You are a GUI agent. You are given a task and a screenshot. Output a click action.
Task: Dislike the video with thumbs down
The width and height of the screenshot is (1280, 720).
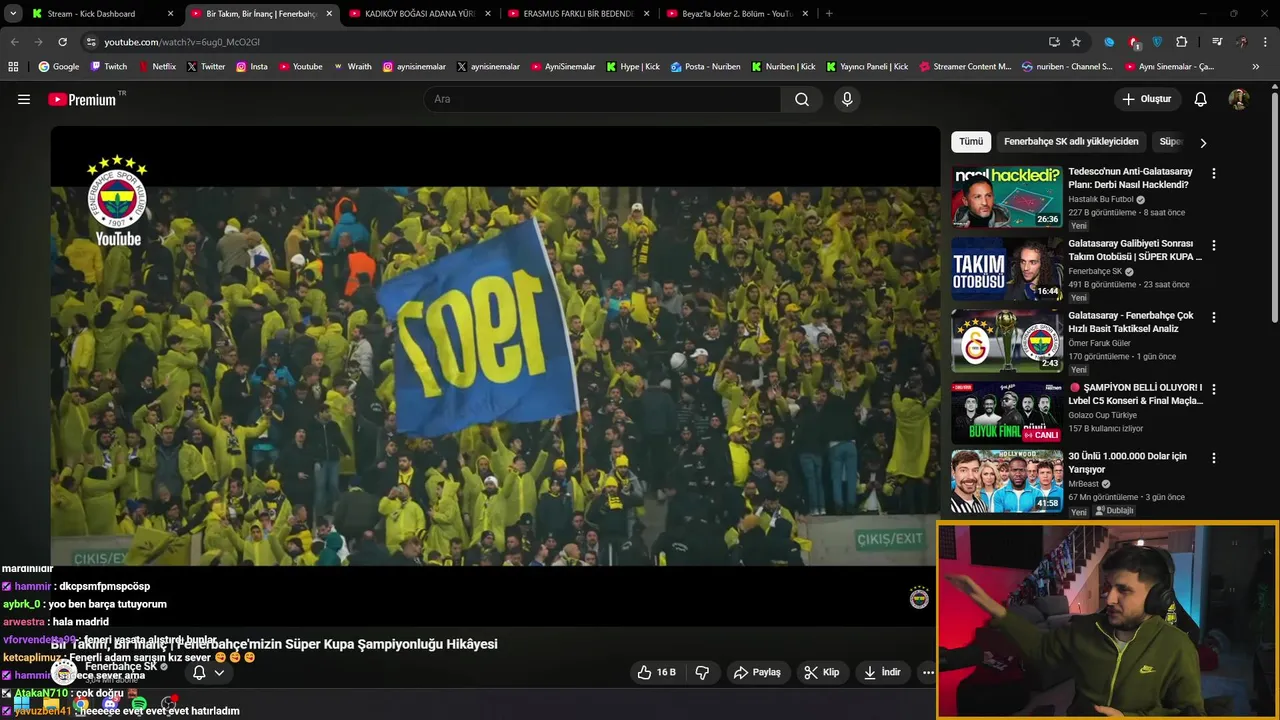702,672
